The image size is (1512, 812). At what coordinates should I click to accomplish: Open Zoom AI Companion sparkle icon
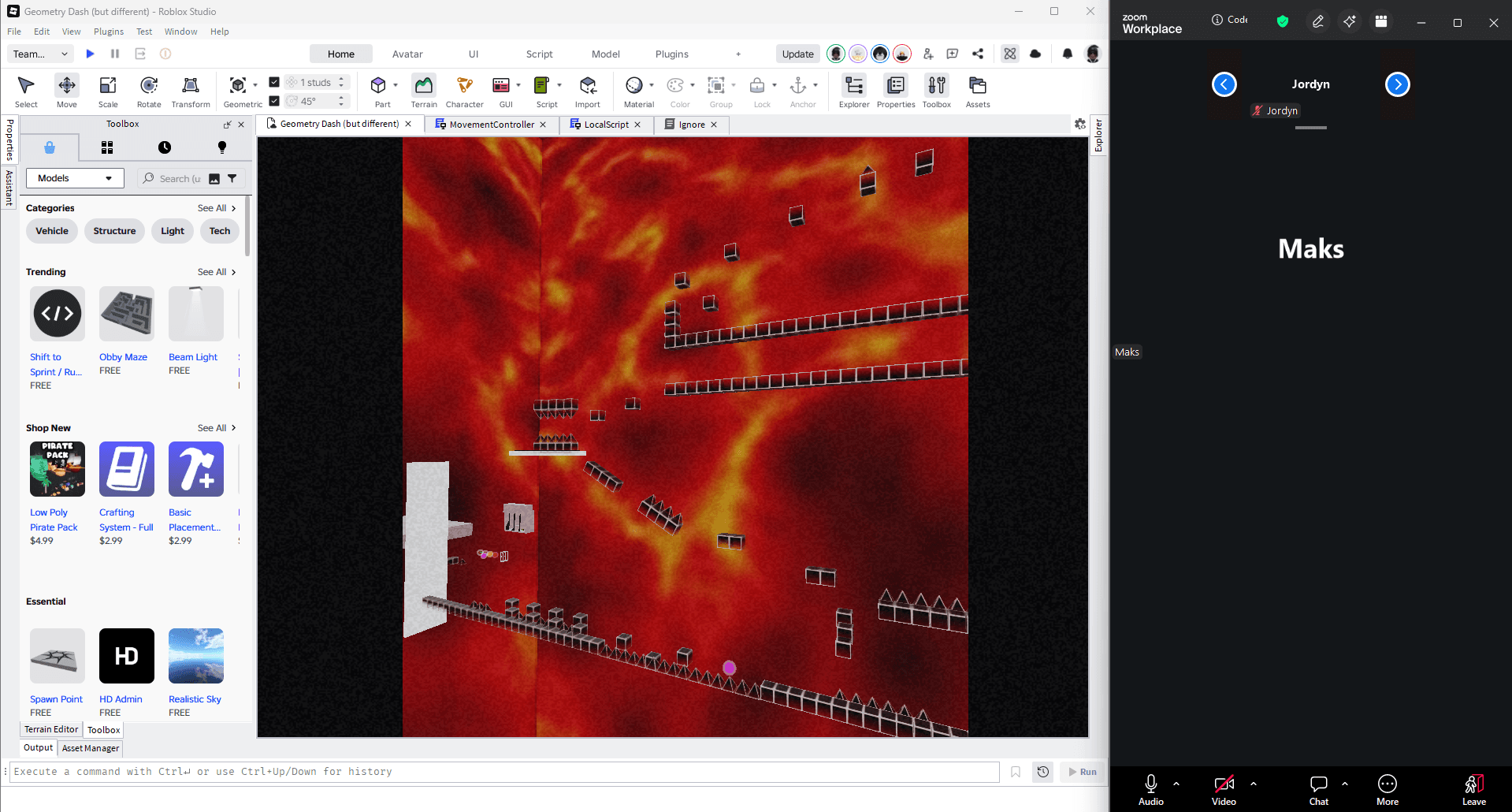point(1350,21)
